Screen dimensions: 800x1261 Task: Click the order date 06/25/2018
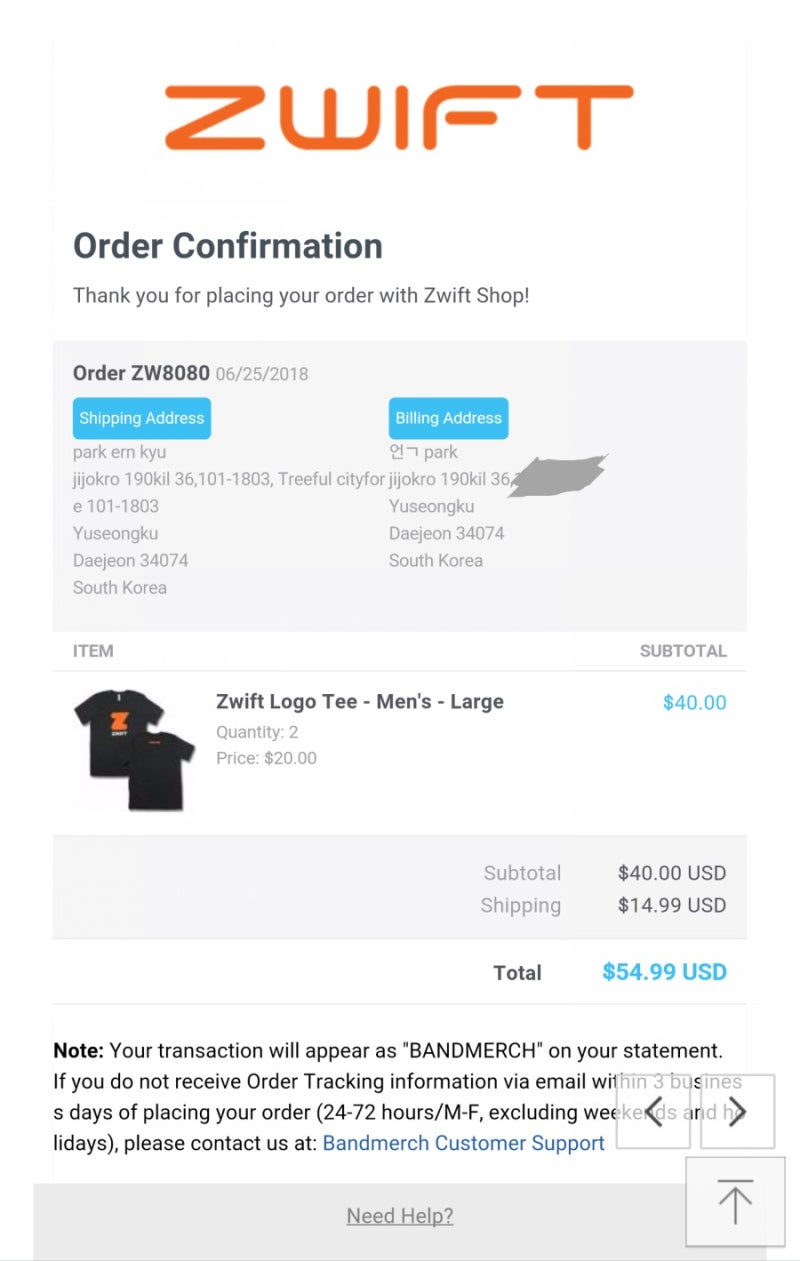coord(262,375)
